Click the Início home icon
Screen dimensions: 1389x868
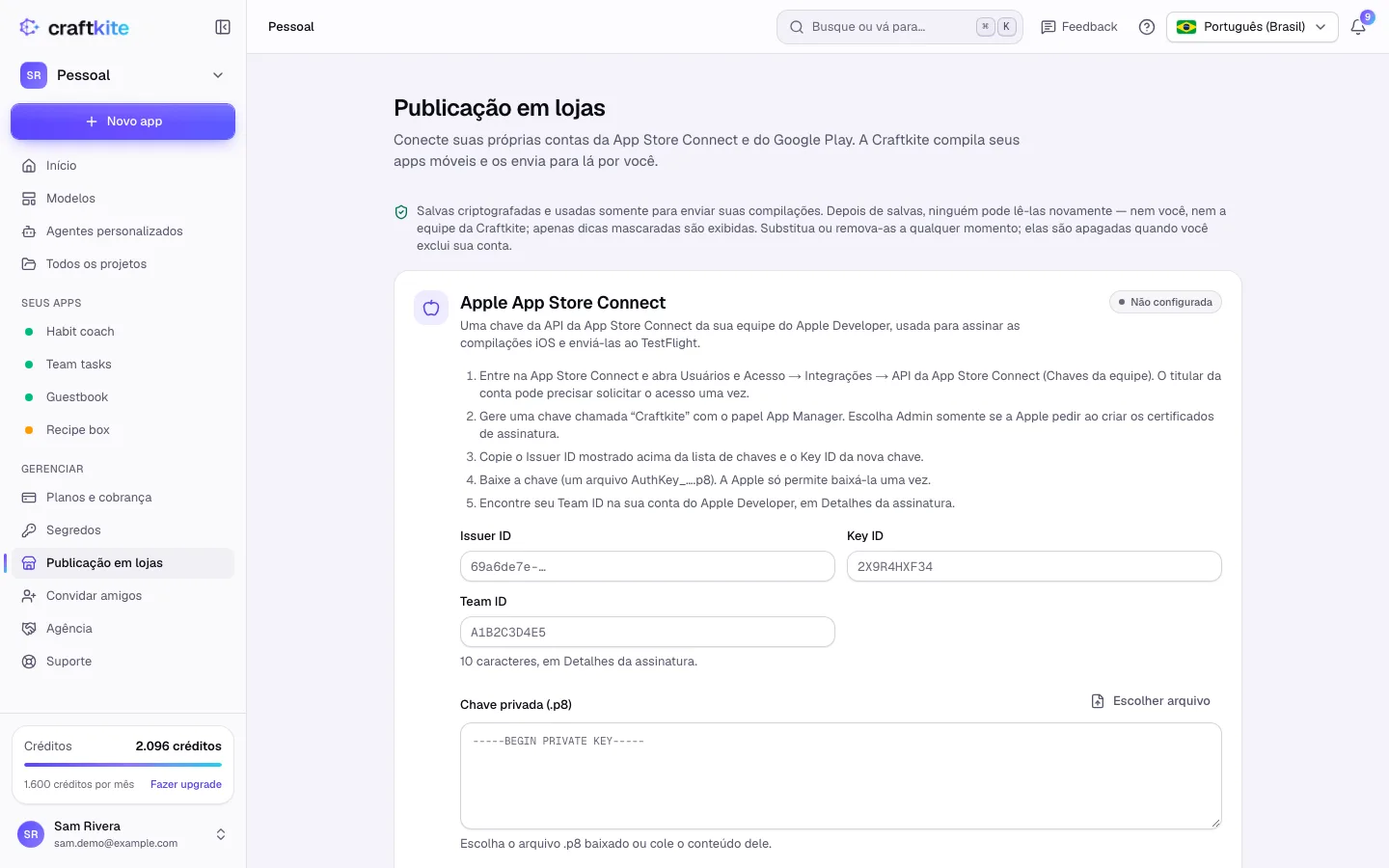29,166
